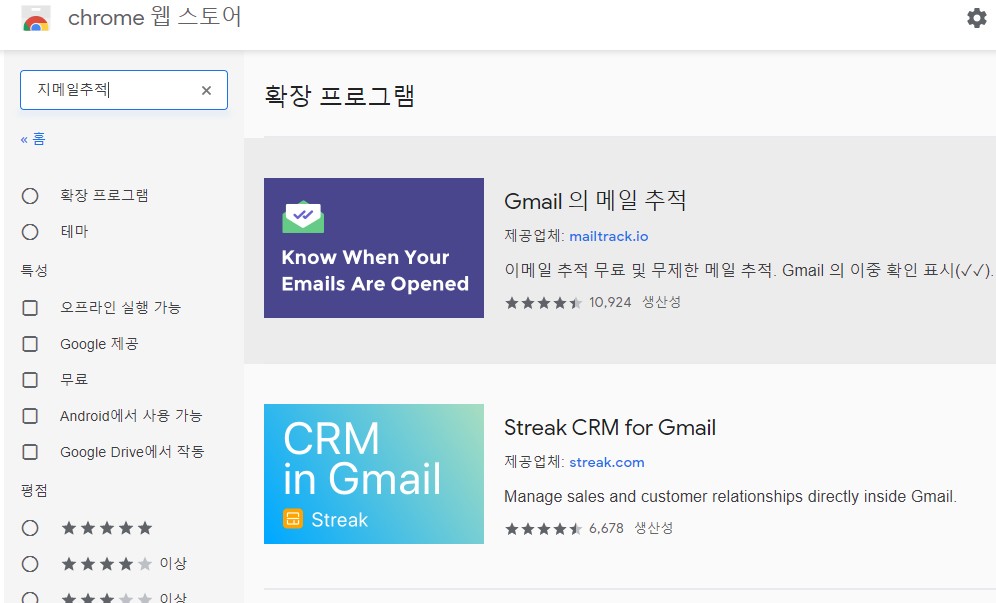Click the Streak description 'Manage sales and customer relationships'
Image resolution: width=996 pixels, height=603 pixels.
pyautogui.click(x=730, y=496)
